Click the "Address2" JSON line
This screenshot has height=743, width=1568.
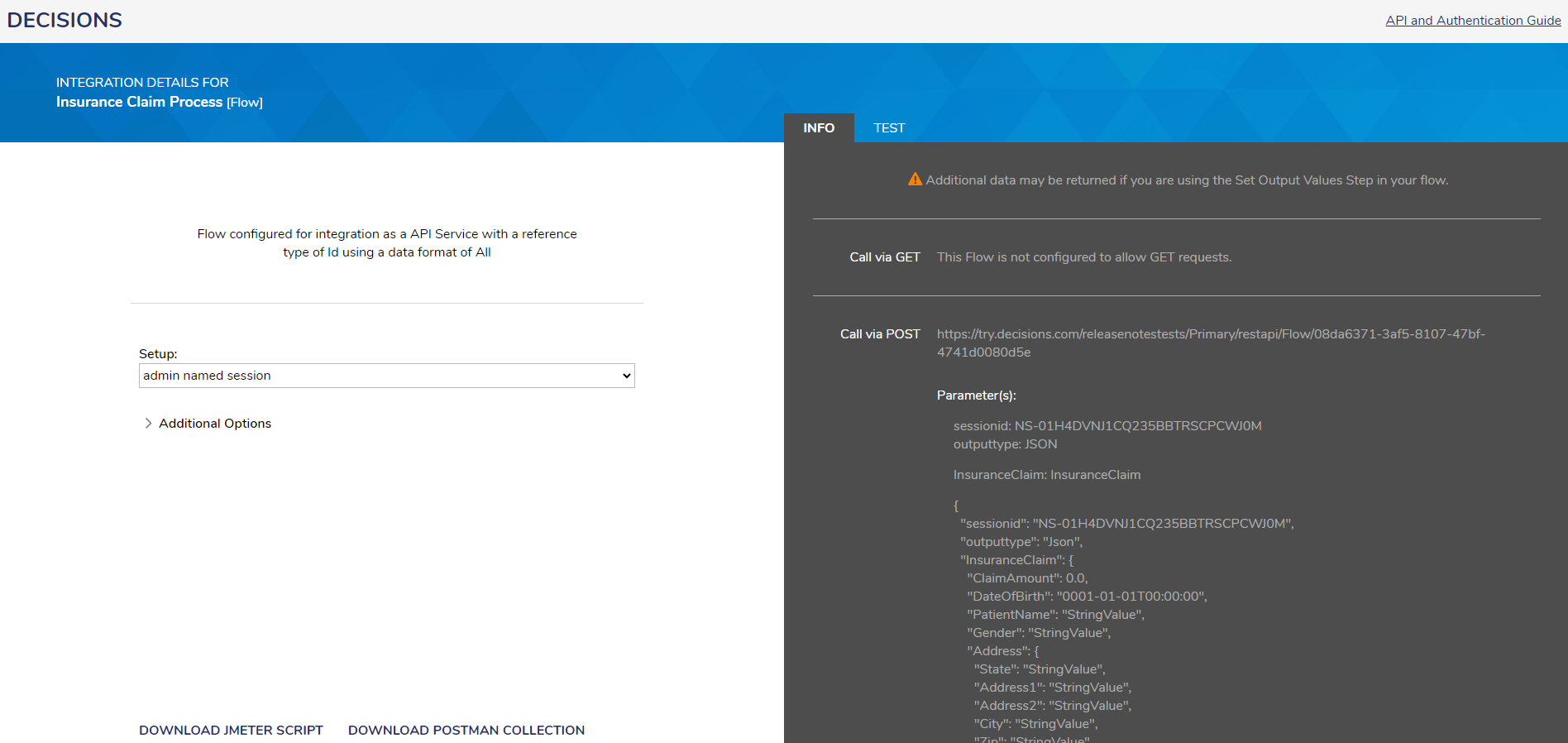click(1053, 706)
